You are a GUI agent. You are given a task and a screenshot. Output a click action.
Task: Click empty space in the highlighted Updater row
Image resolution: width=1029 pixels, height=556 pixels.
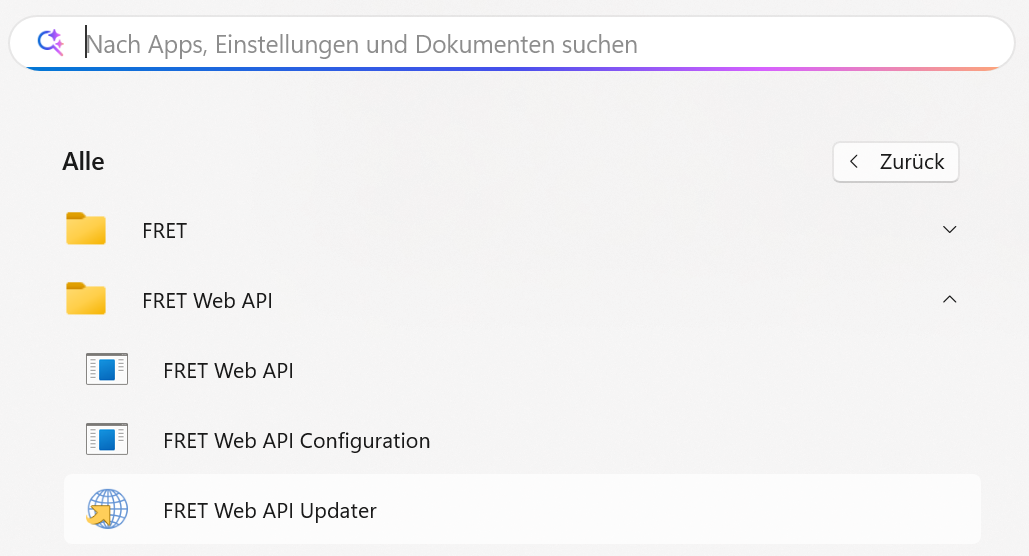click(680, 510)
